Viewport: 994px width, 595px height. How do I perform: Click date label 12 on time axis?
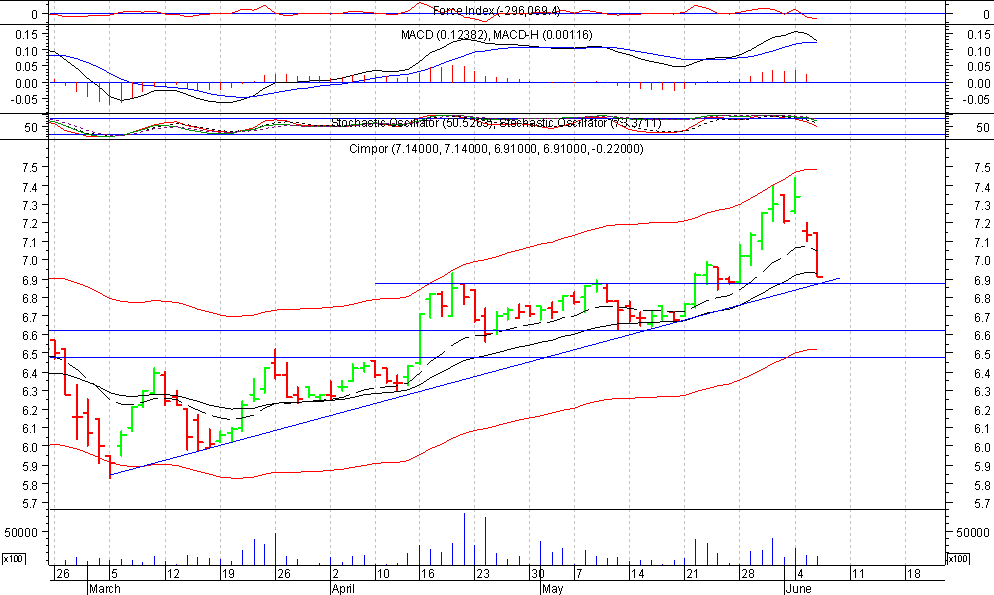click(173, 573)
